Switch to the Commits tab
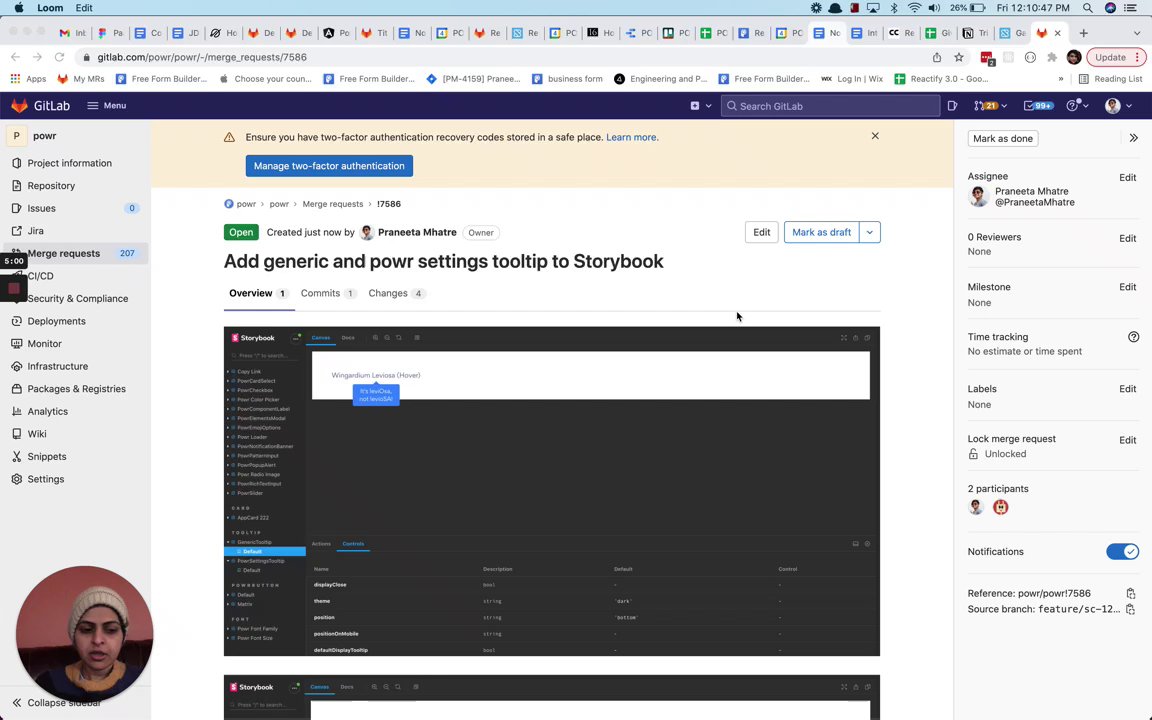This screenshot has height=720, width=1152. pyautogui.click(x=328, y=293)
